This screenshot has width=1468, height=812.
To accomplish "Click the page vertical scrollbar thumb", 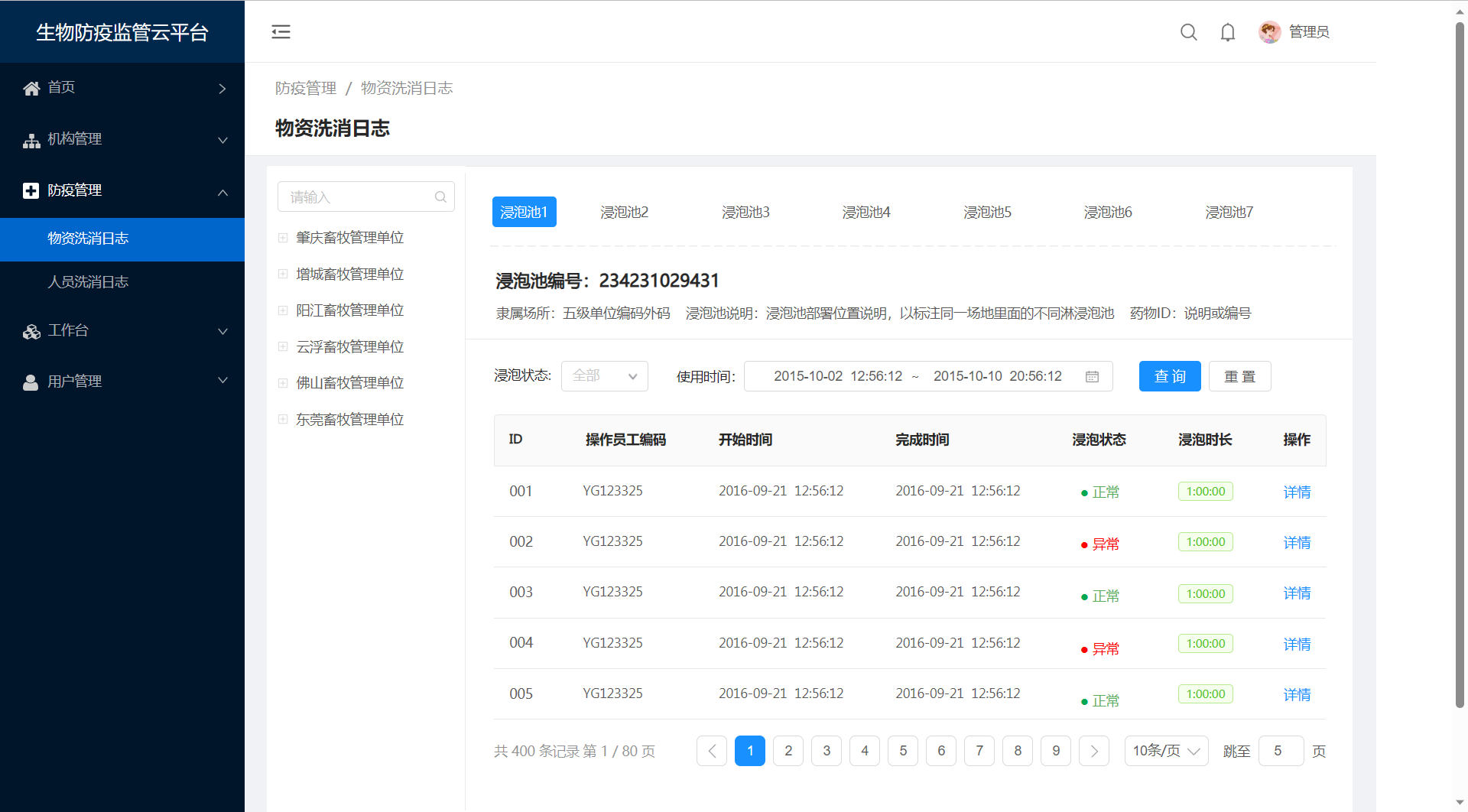I will click(1460, 365).
